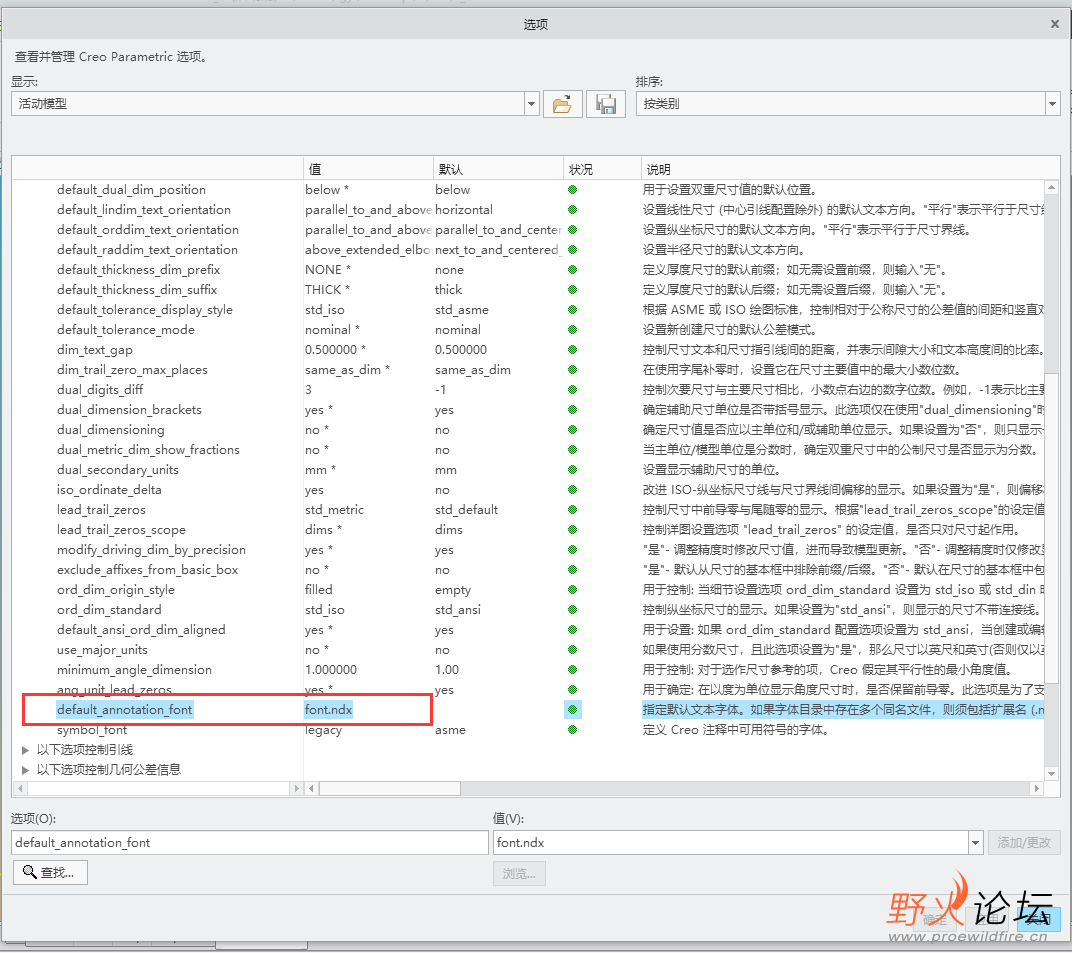The image size is (1072, 953).
Task: Select default_lindim_text_orientation option
Action: coord(144,210)
